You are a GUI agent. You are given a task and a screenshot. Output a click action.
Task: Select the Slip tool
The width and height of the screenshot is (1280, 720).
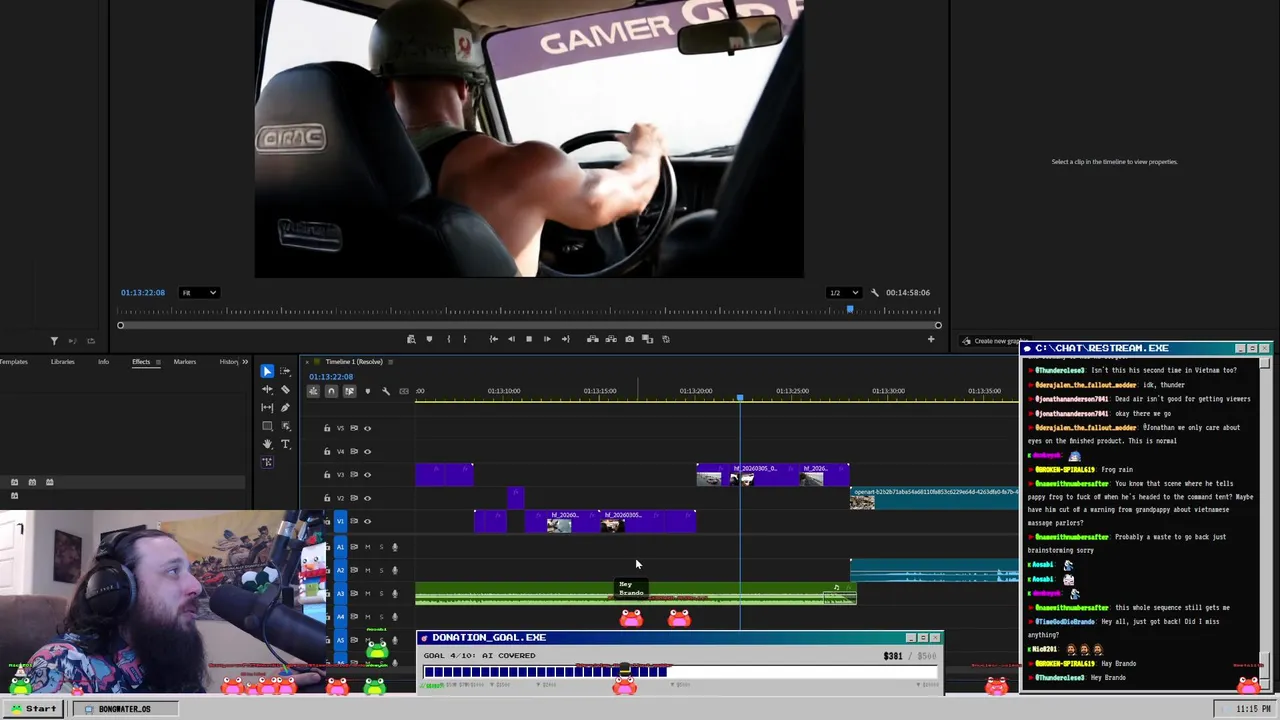click(267, 407)
